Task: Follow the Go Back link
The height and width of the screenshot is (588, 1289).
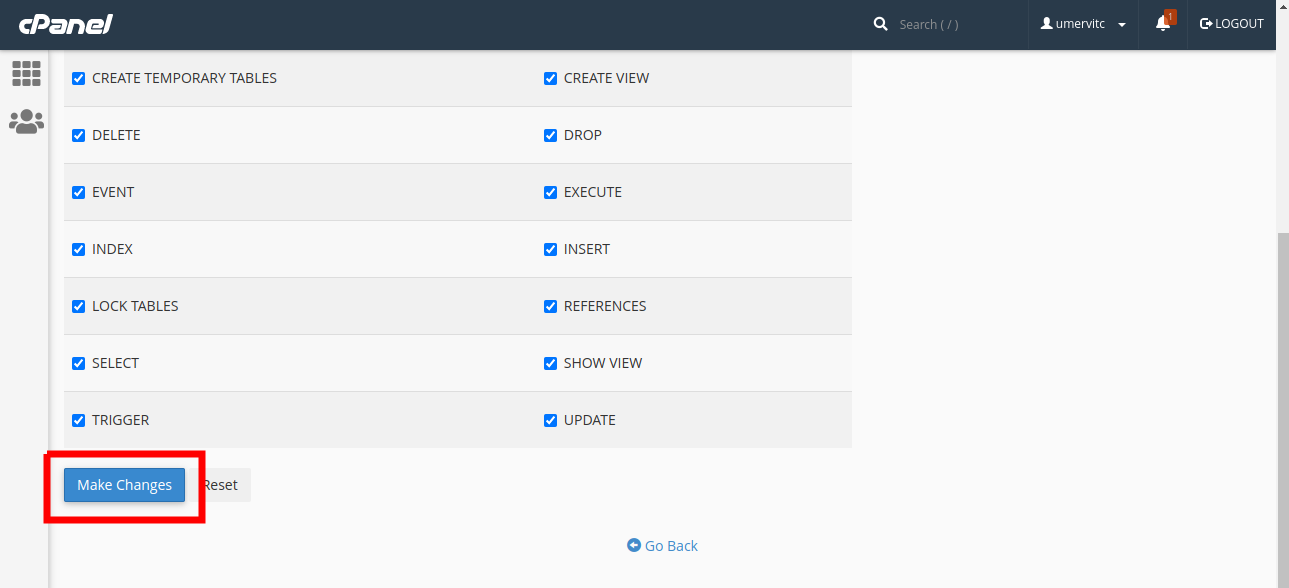Action: click(x=670, y=545)
